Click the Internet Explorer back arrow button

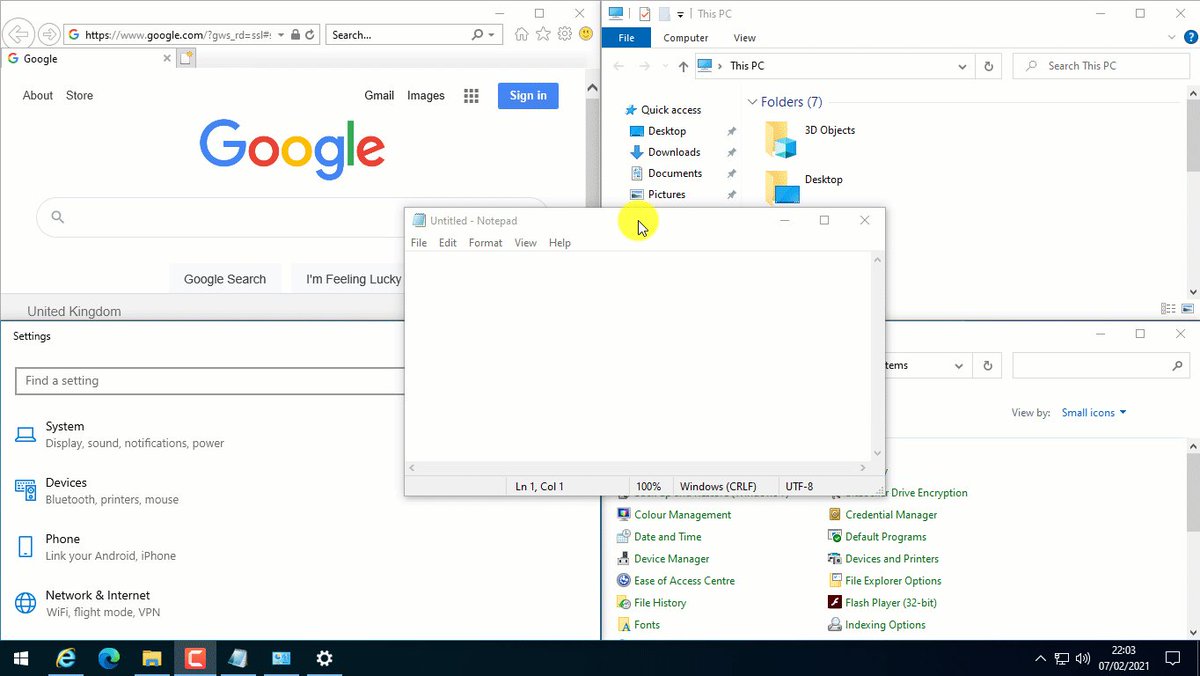(18, 34)
